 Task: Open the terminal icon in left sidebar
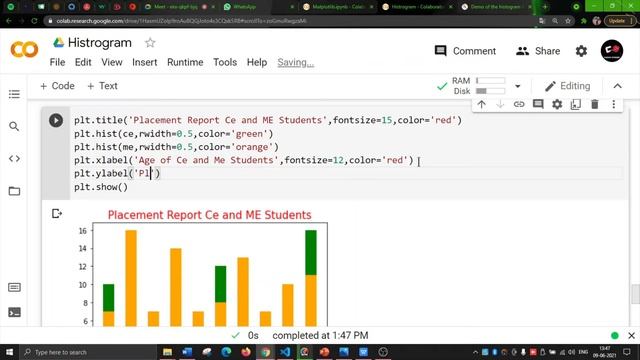coord(14,313)
